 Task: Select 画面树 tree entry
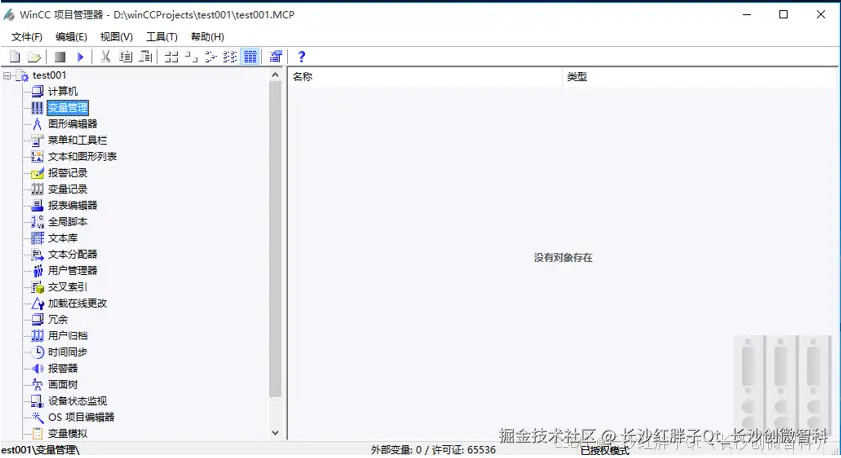coord(63,385)
